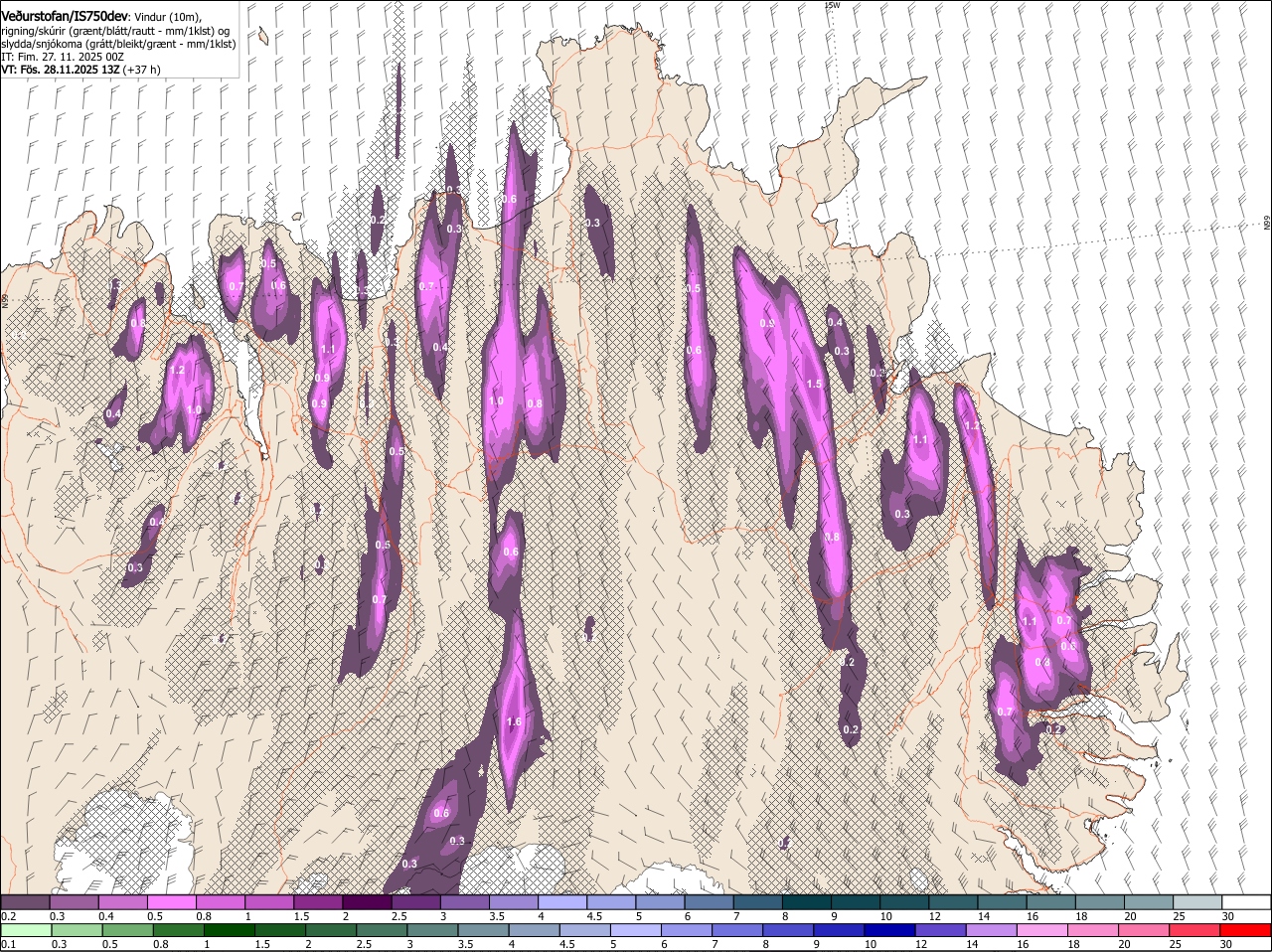Click the "16" label under the lower legend bar
Image resolution: width=1272 pixels, height=952 pixels.
pos(1023,944)
